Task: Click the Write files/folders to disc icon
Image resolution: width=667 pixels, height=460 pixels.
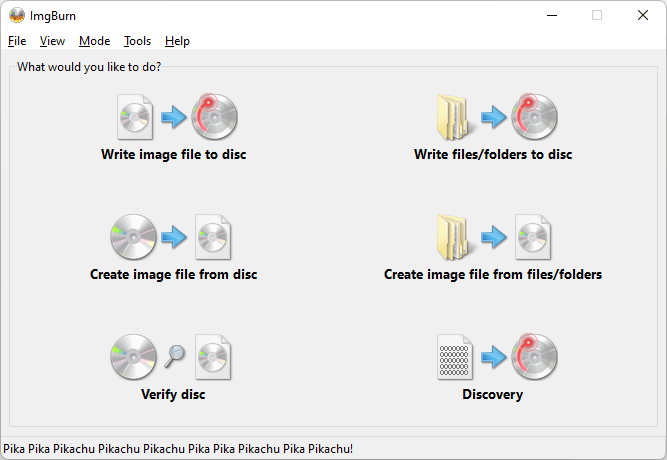Action: point(493,118)
